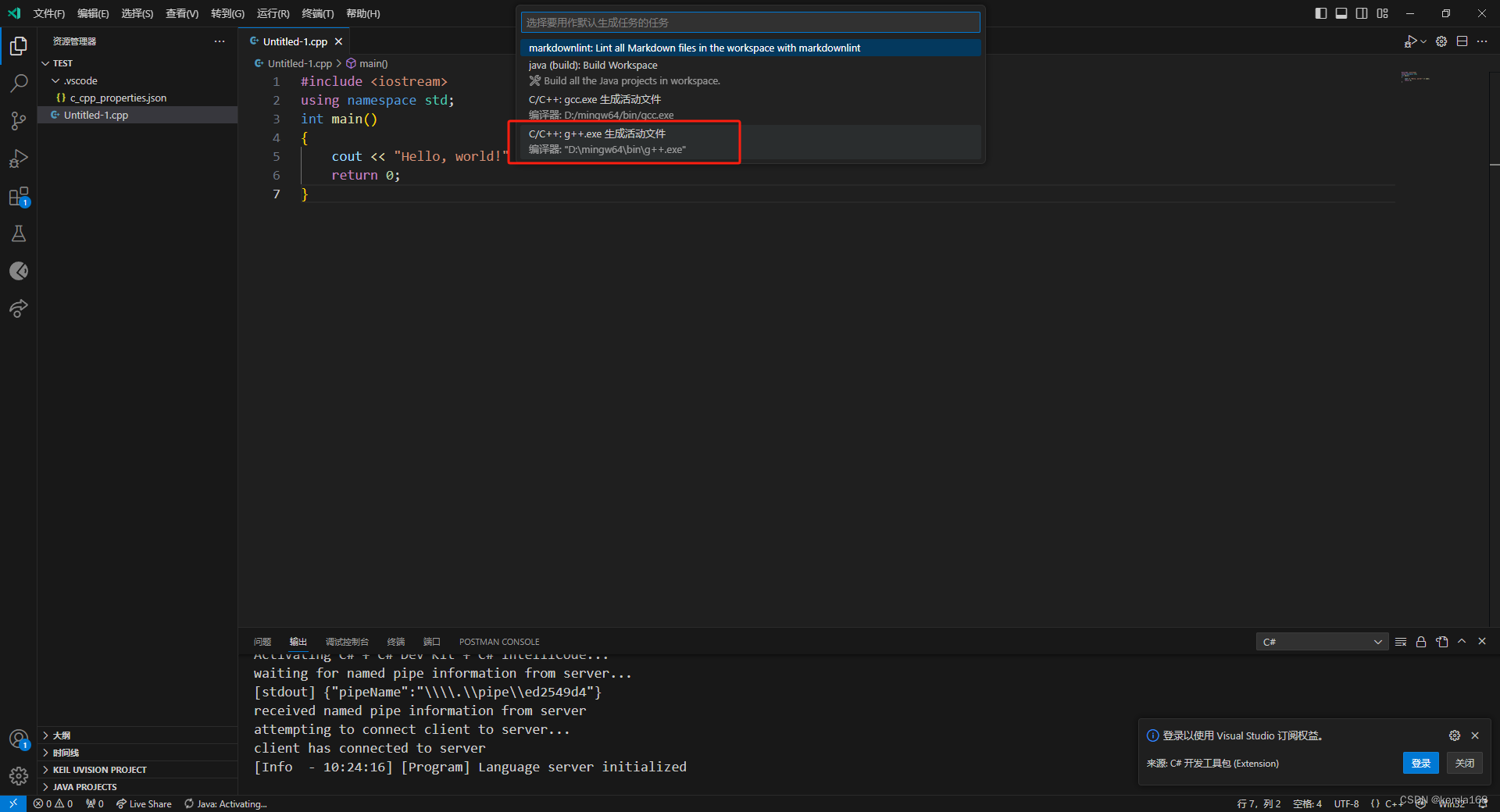
Task: Toggle the panel layout in the title bar
Action: coord(1341,13)
